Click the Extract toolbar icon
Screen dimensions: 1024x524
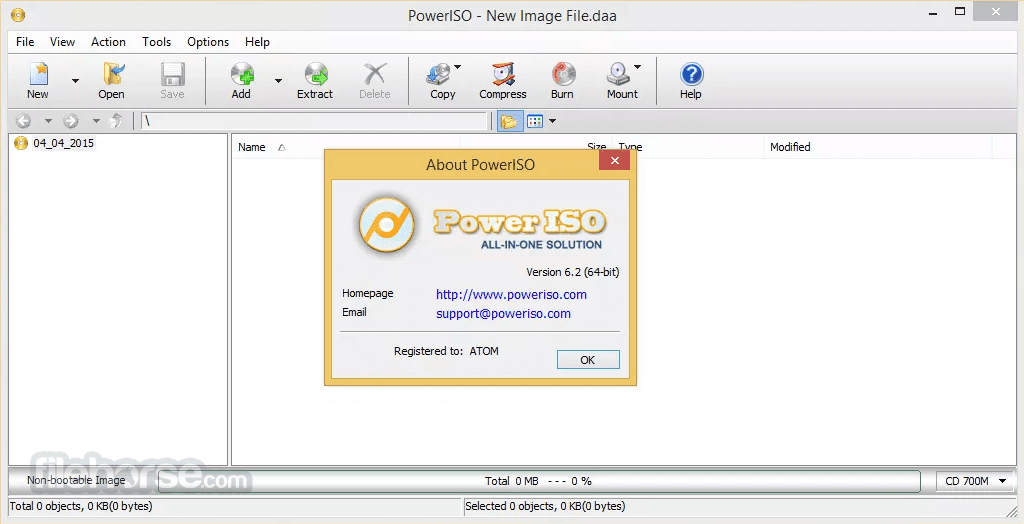(x=316, y=74)
